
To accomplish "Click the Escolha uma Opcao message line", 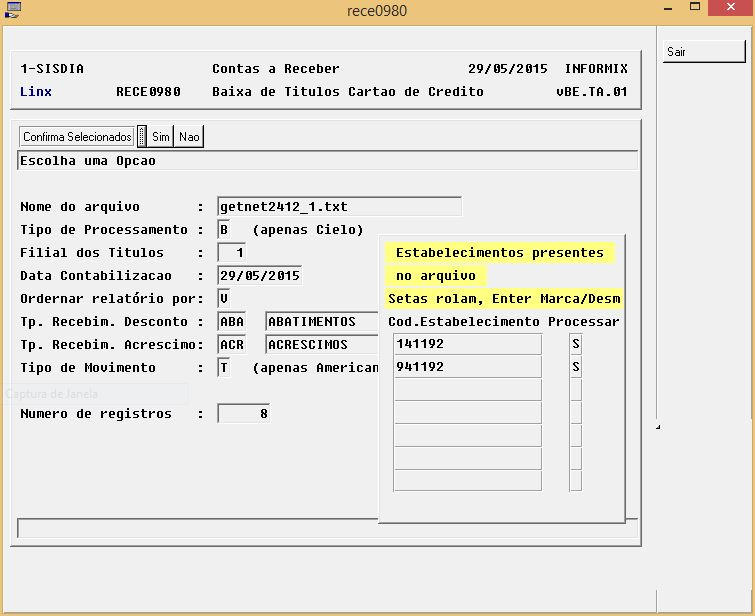I will click(x=327, y=161).
